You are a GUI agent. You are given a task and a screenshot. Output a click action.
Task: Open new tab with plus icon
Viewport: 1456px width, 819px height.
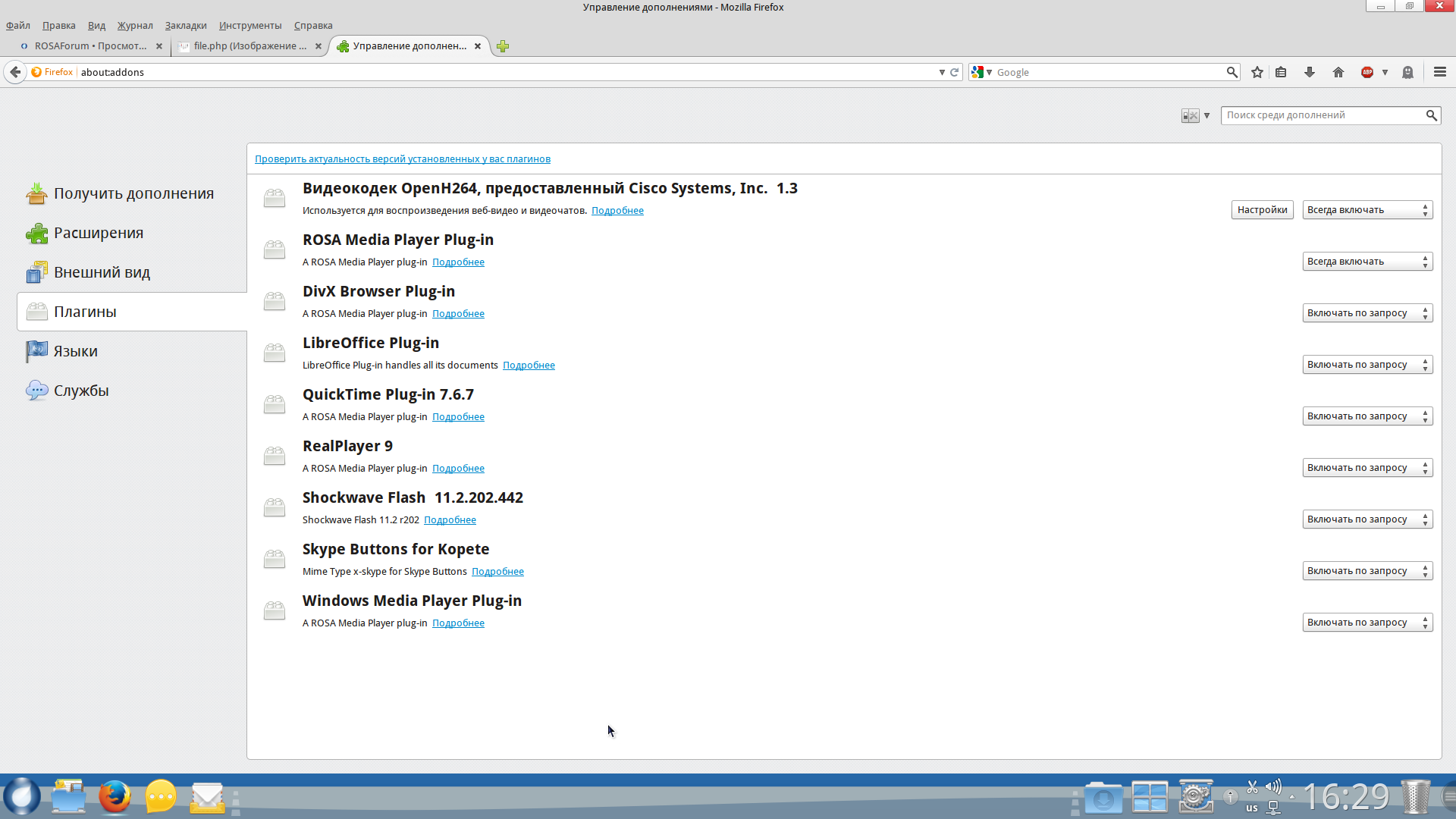tap(503, 46)
